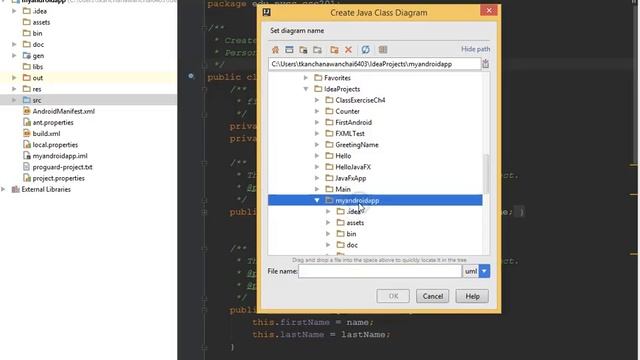Click the directory path text field
This screenshot has width=640, height=360.
375,64
